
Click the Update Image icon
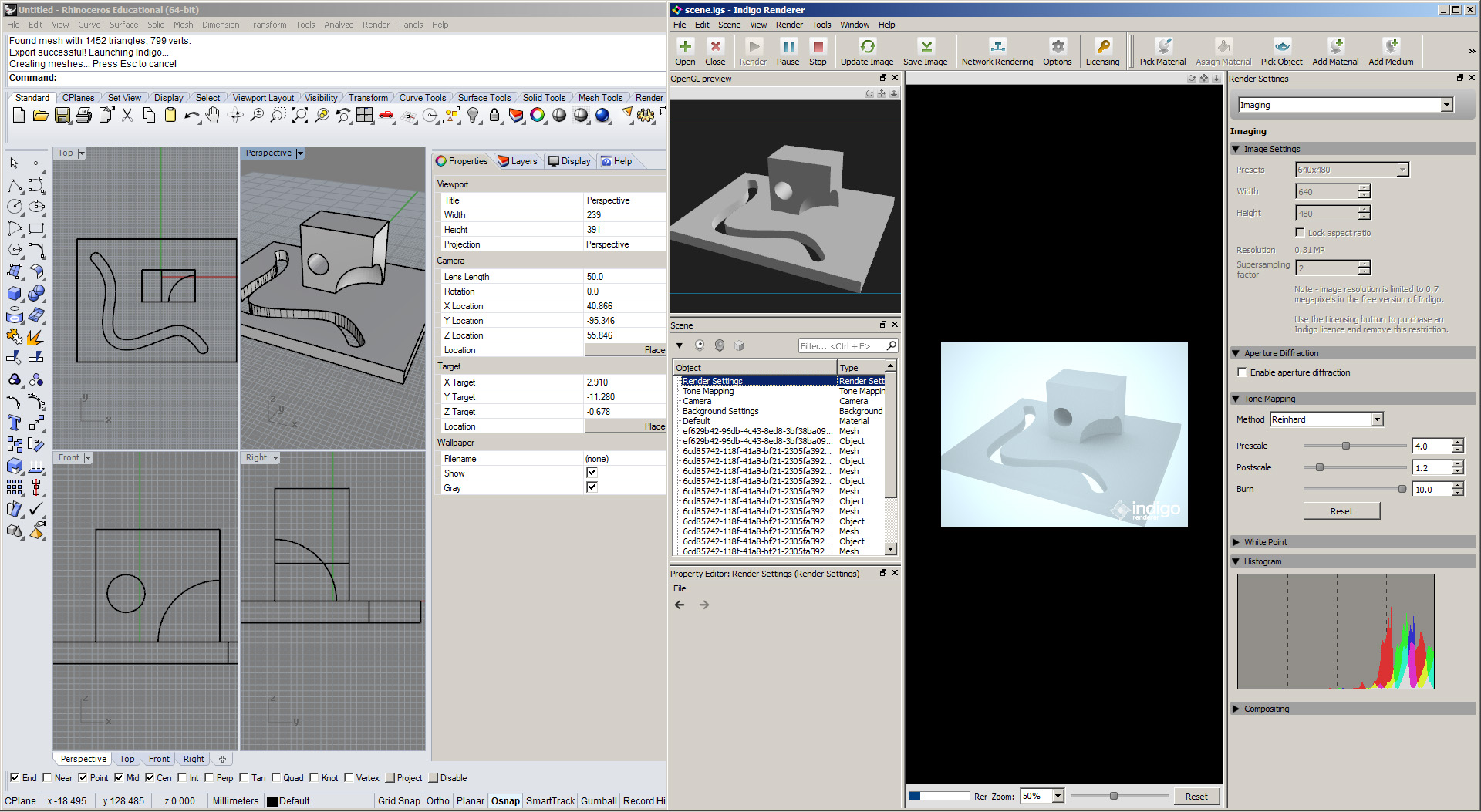pos(867,47)
